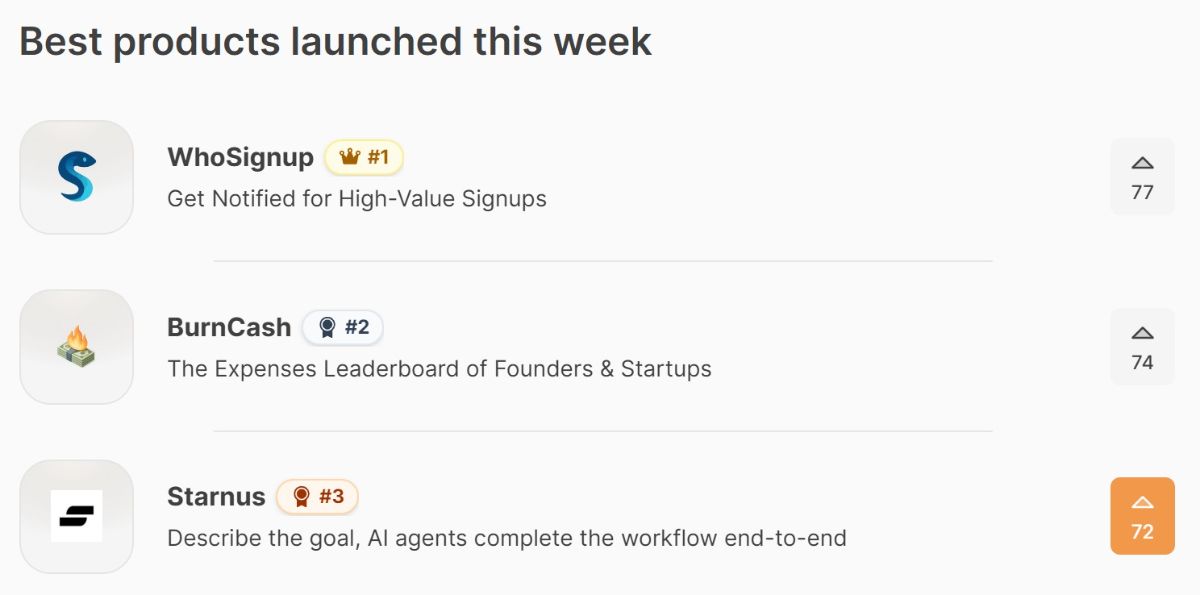The image size is (1200, 595).
Task: Click the up-arrow above the 77 count
Action: click(1142, 163)
